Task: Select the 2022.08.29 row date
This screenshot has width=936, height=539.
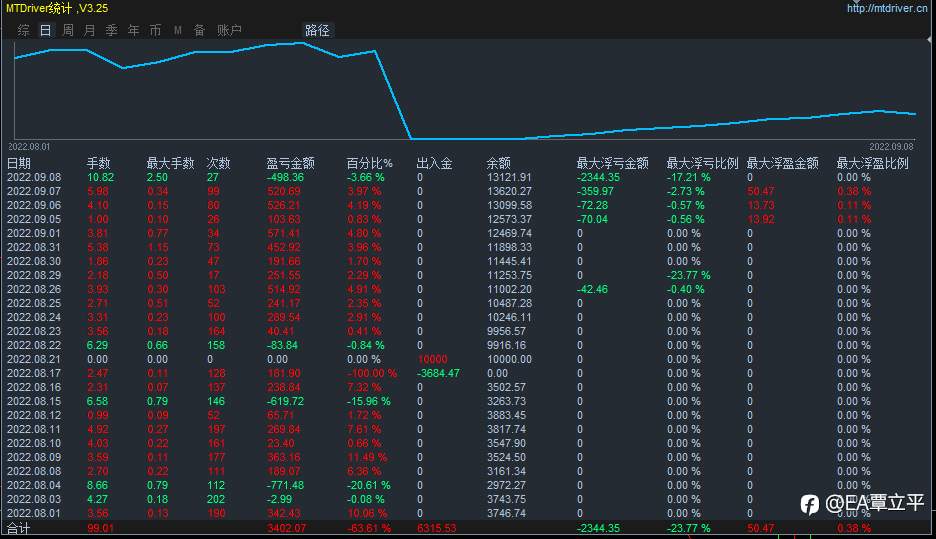Action: coord(34,275)
